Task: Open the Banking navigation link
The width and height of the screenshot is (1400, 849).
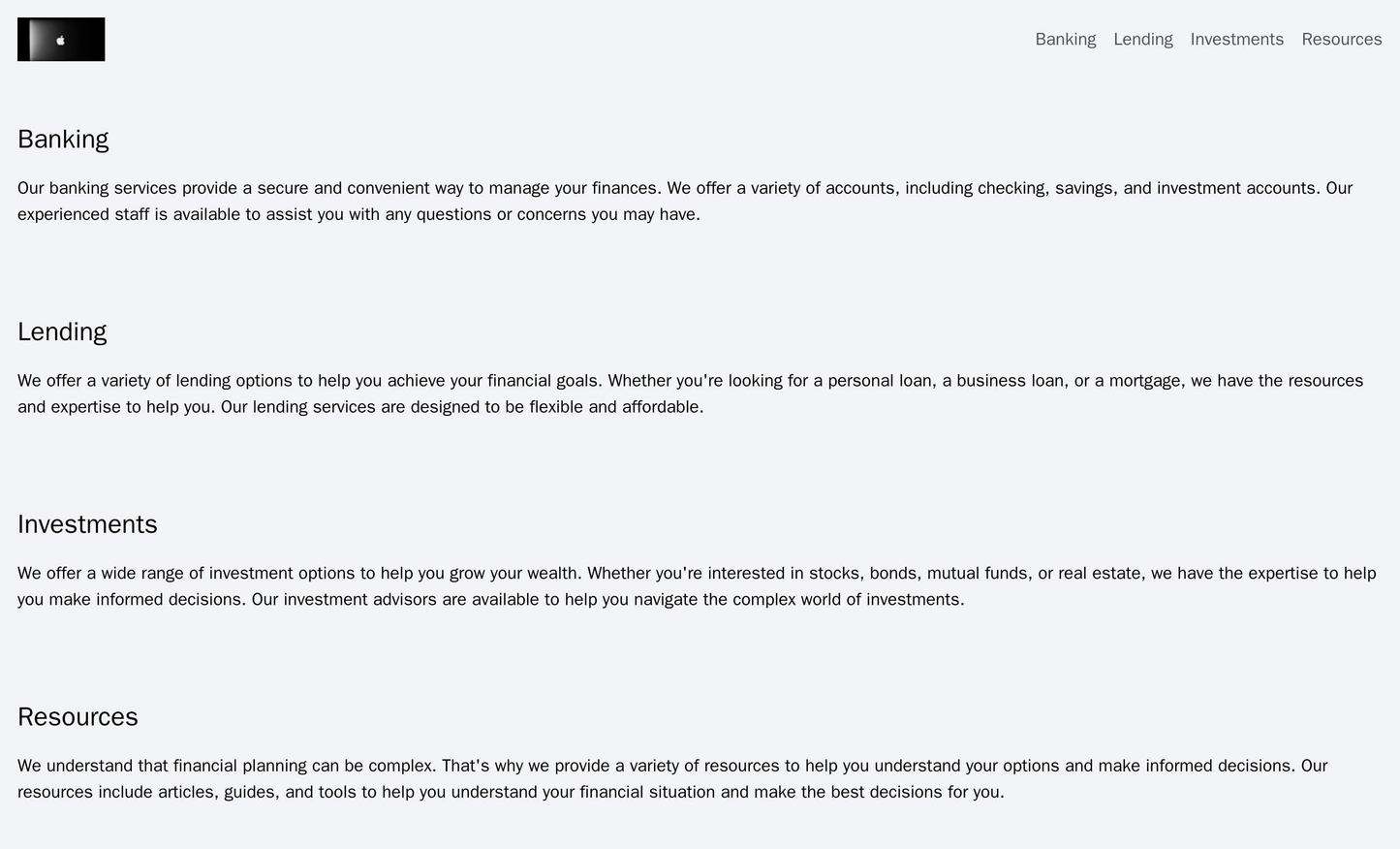Action: tap(1065, 40)
